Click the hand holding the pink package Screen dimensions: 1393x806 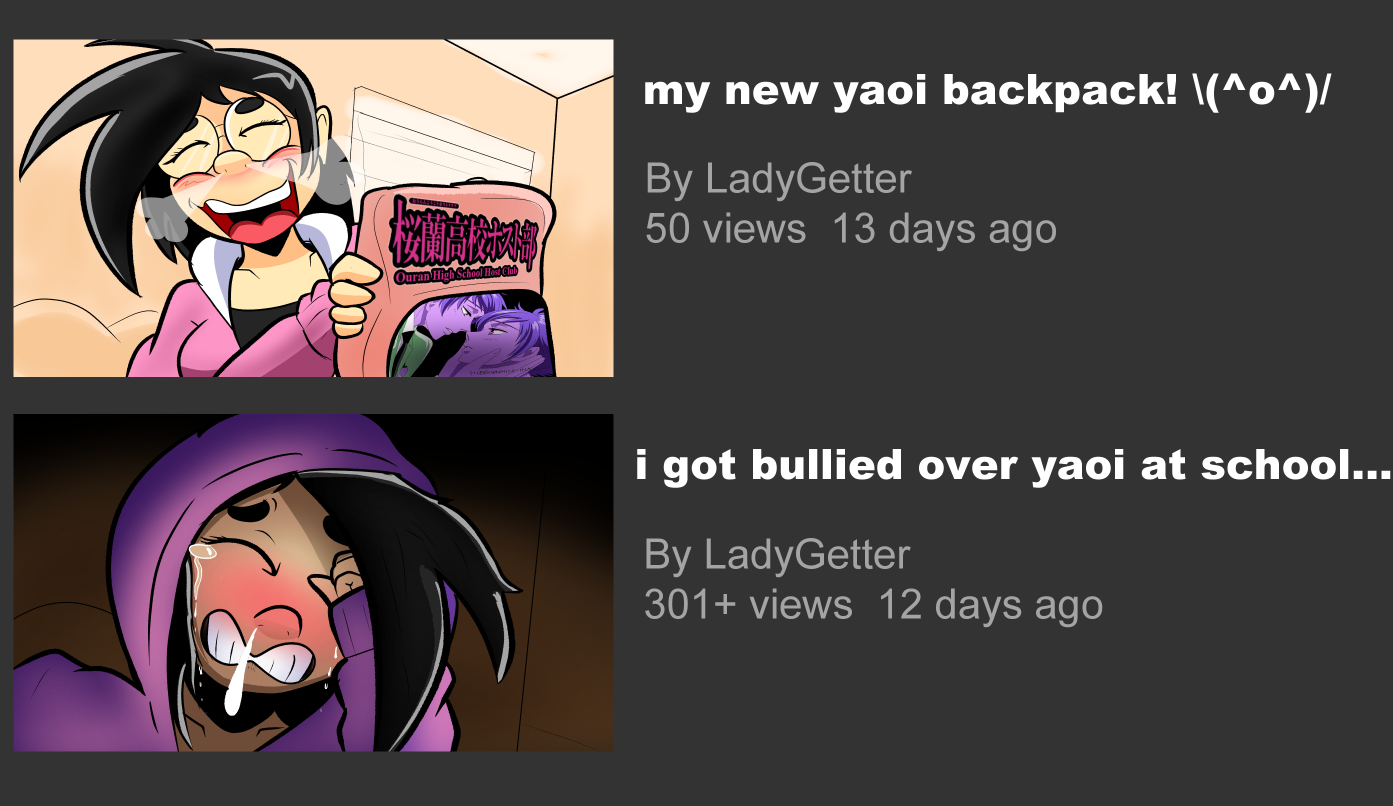[x=353, y=295]
